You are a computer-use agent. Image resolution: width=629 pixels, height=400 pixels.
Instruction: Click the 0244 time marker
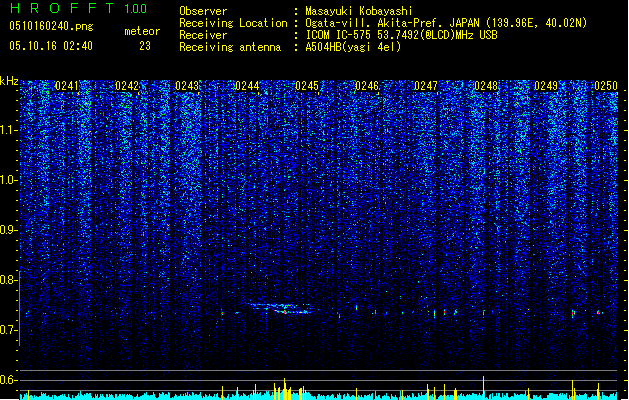pos(247,85)
